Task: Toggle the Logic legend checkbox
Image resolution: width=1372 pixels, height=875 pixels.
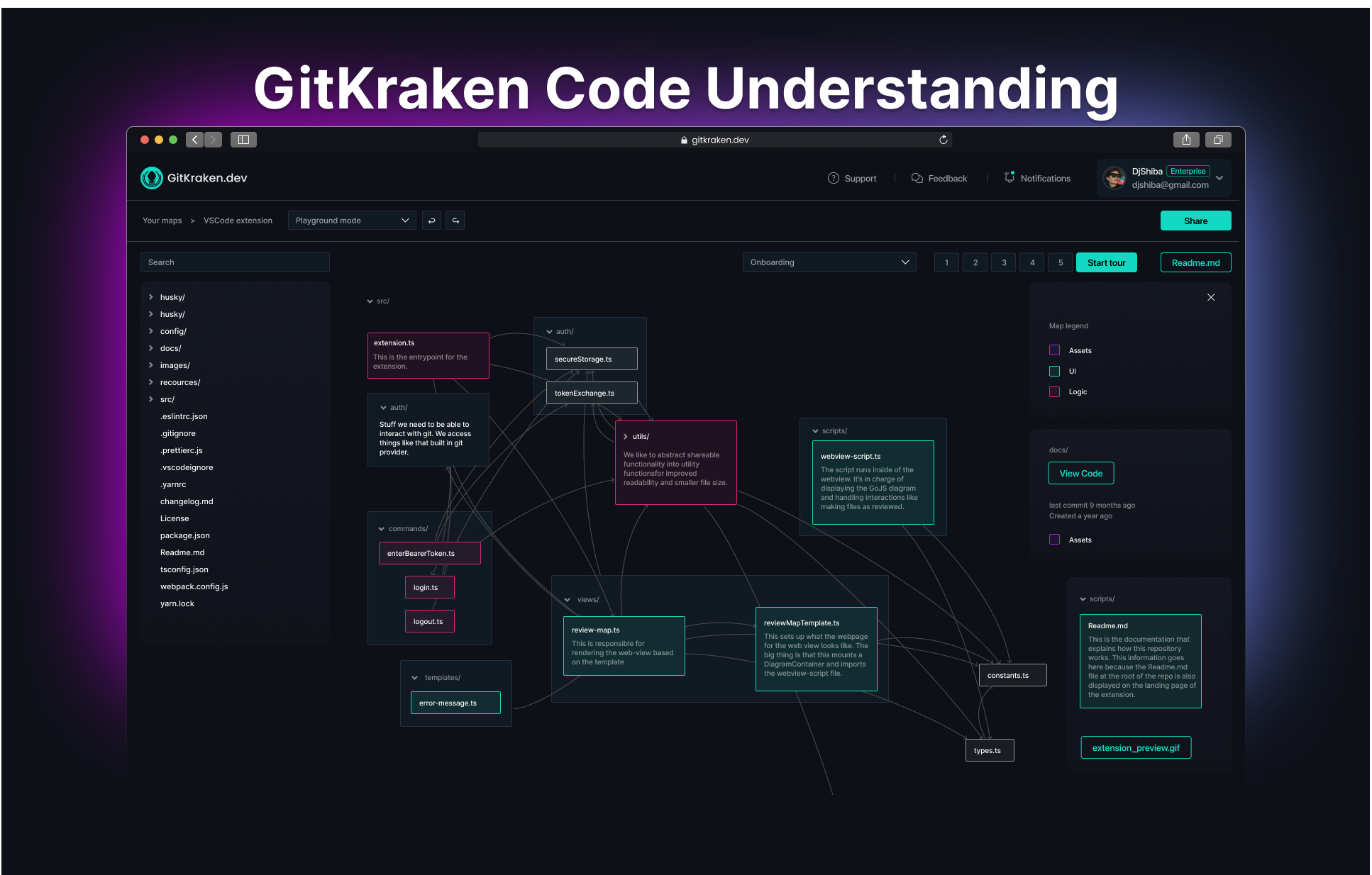Action: click(x=1054, y=391)
